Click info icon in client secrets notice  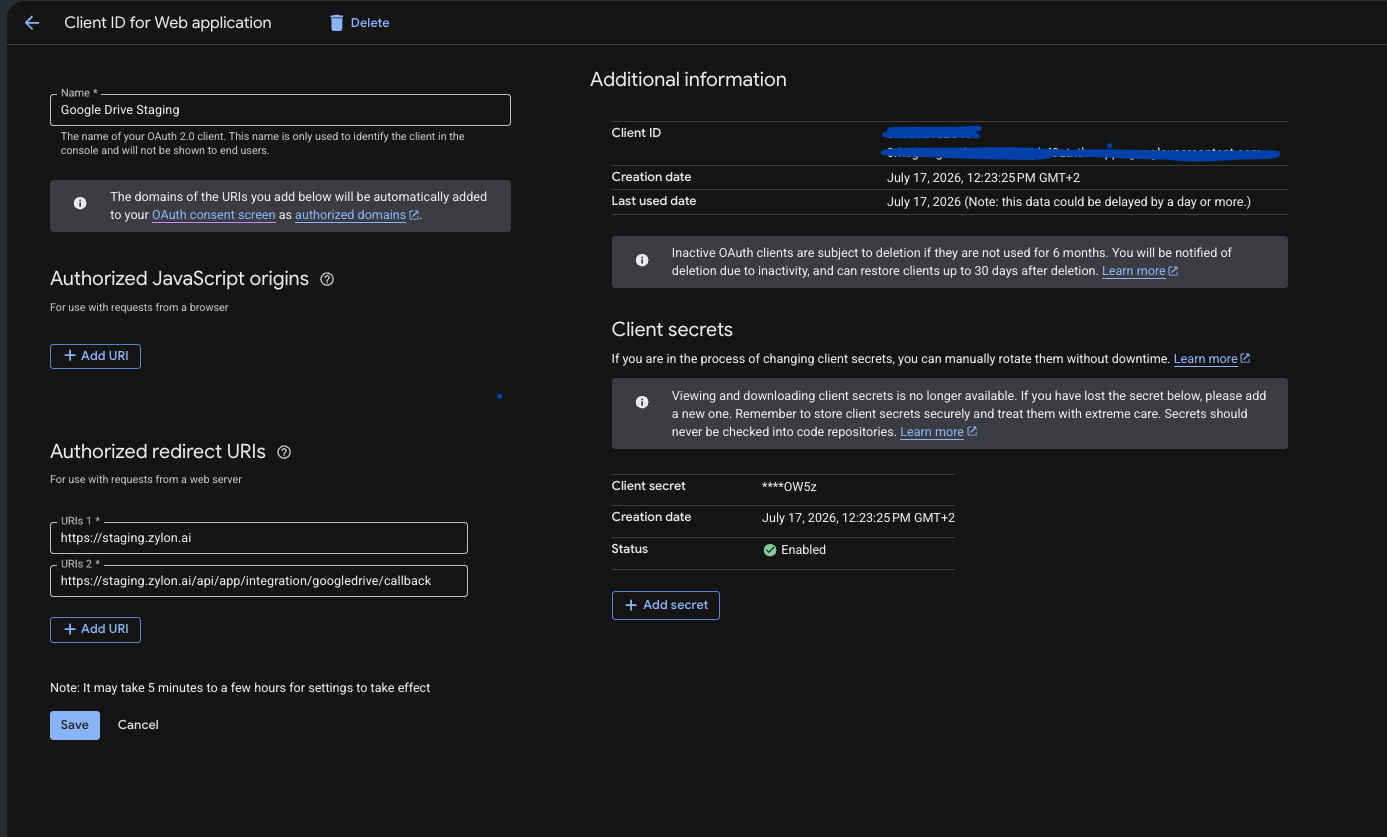[642, 402]
